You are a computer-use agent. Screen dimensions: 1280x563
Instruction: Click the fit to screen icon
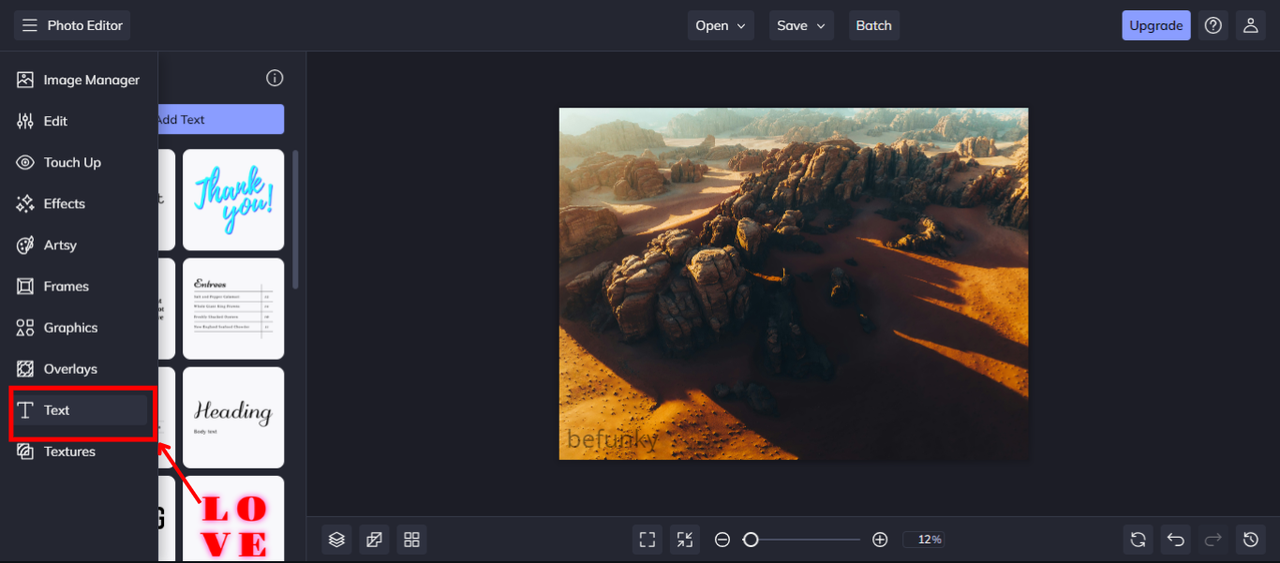(647, 540)
